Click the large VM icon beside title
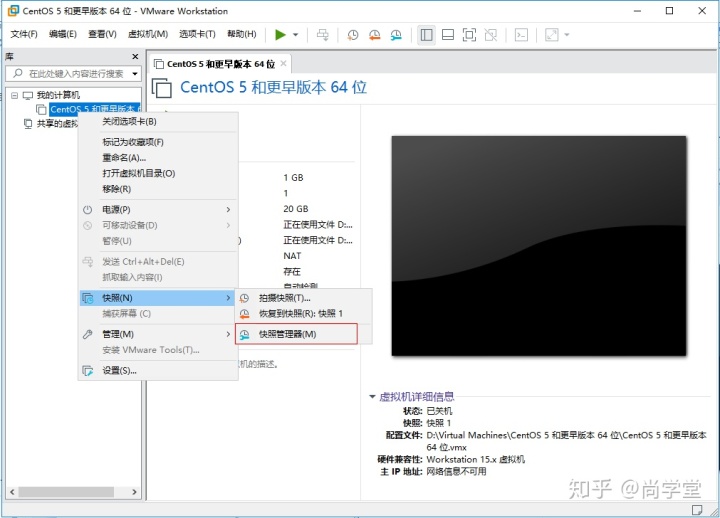 pyautogui.click(x=162, y=88)
